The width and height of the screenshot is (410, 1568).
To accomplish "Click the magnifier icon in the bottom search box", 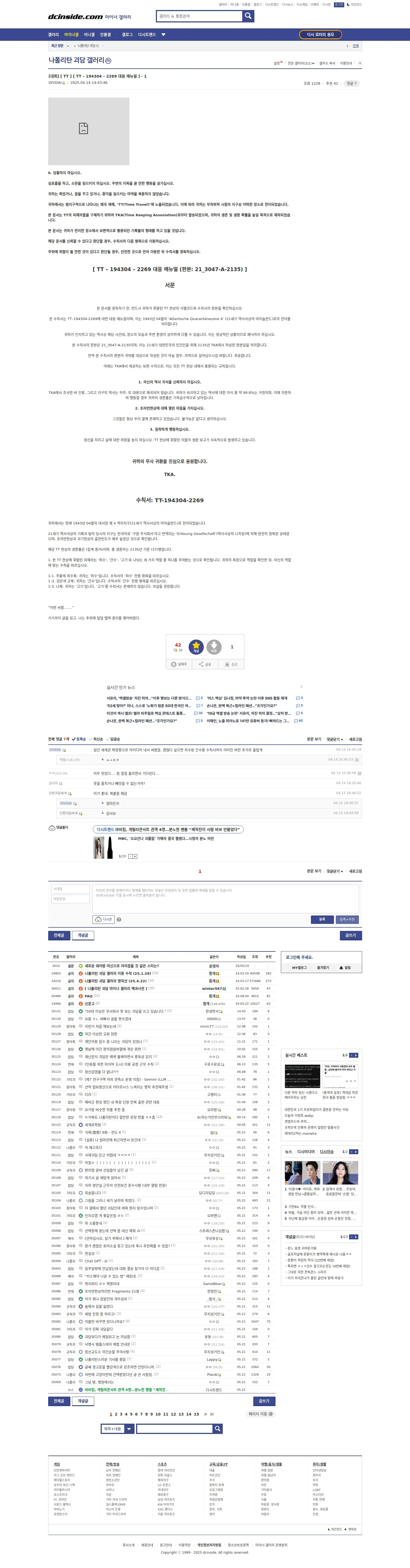I will [218, 1429].
